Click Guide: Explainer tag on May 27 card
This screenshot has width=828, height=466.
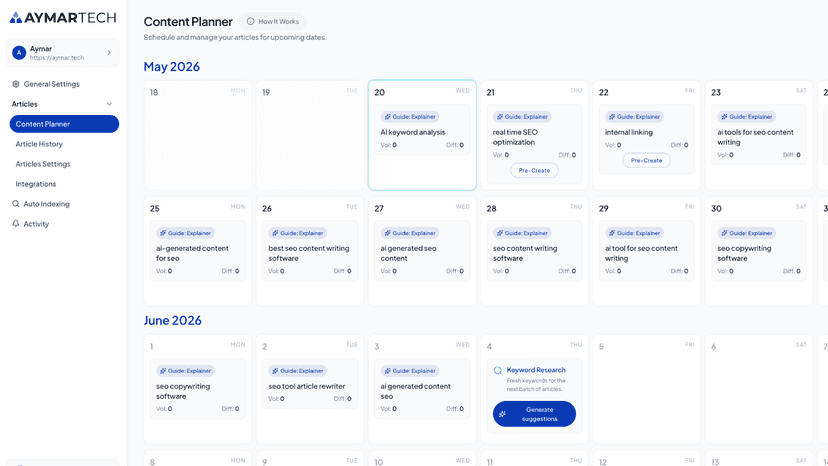pos(410,233)
